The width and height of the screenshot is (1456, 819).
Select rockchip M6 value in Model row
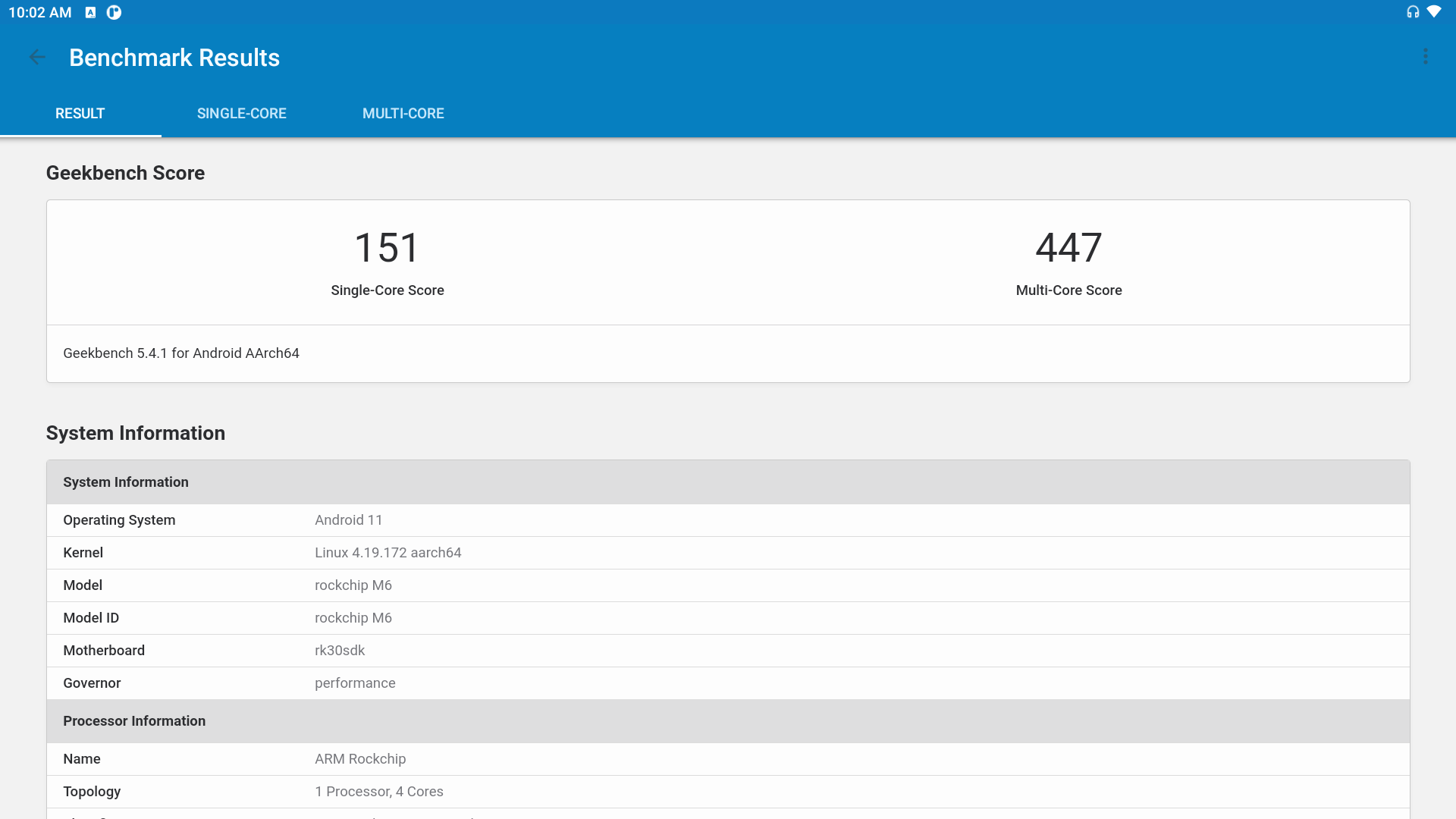[x=353, y=585]
